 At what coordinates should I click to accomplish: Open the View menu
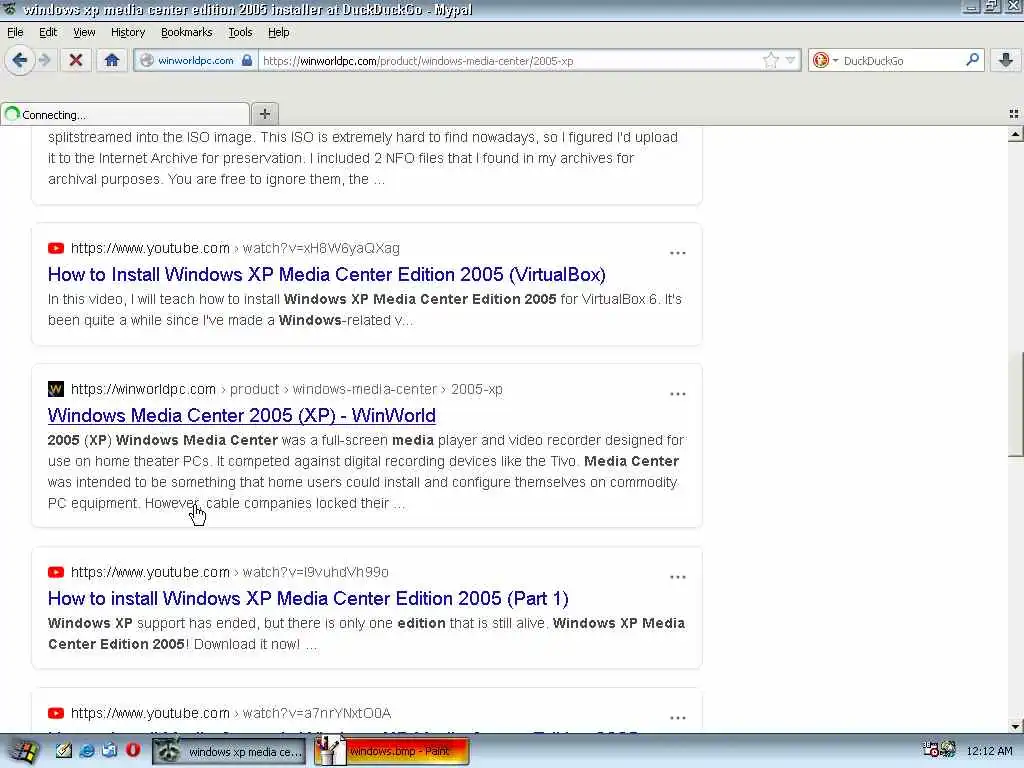click(x=84, y=32)
